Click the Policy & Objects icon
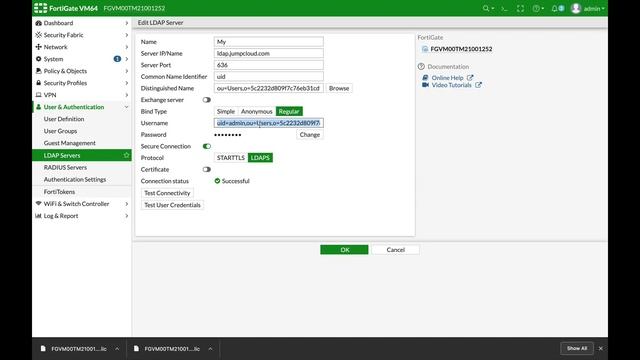The width and height of the screenshot is (640, 360). click(38, 71)
